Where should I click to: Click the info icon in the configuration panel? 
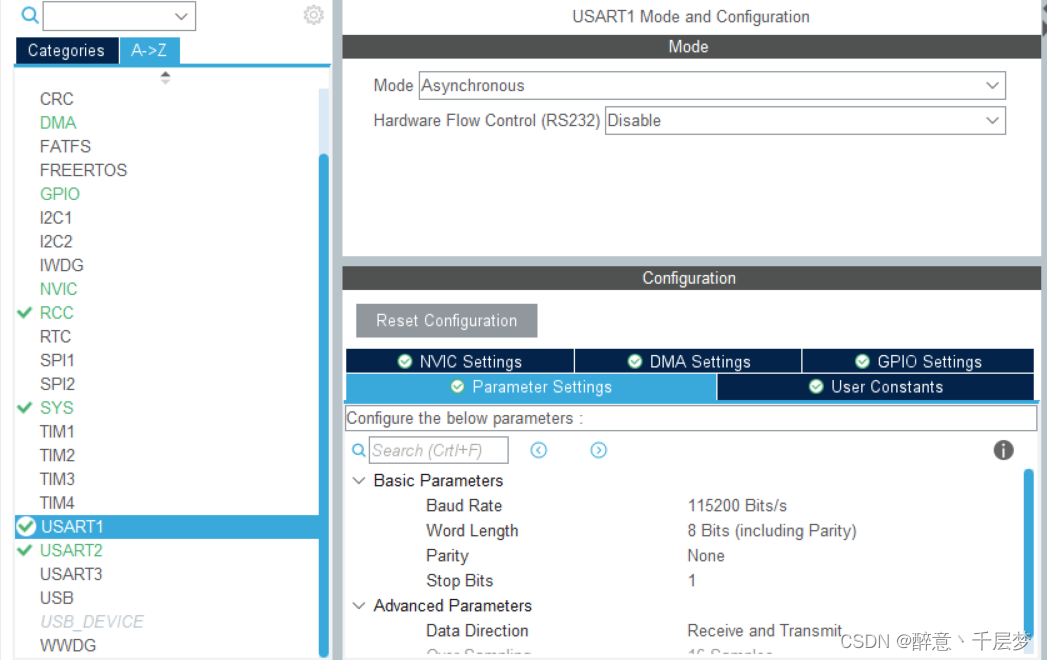click(x=1003, y=450)
